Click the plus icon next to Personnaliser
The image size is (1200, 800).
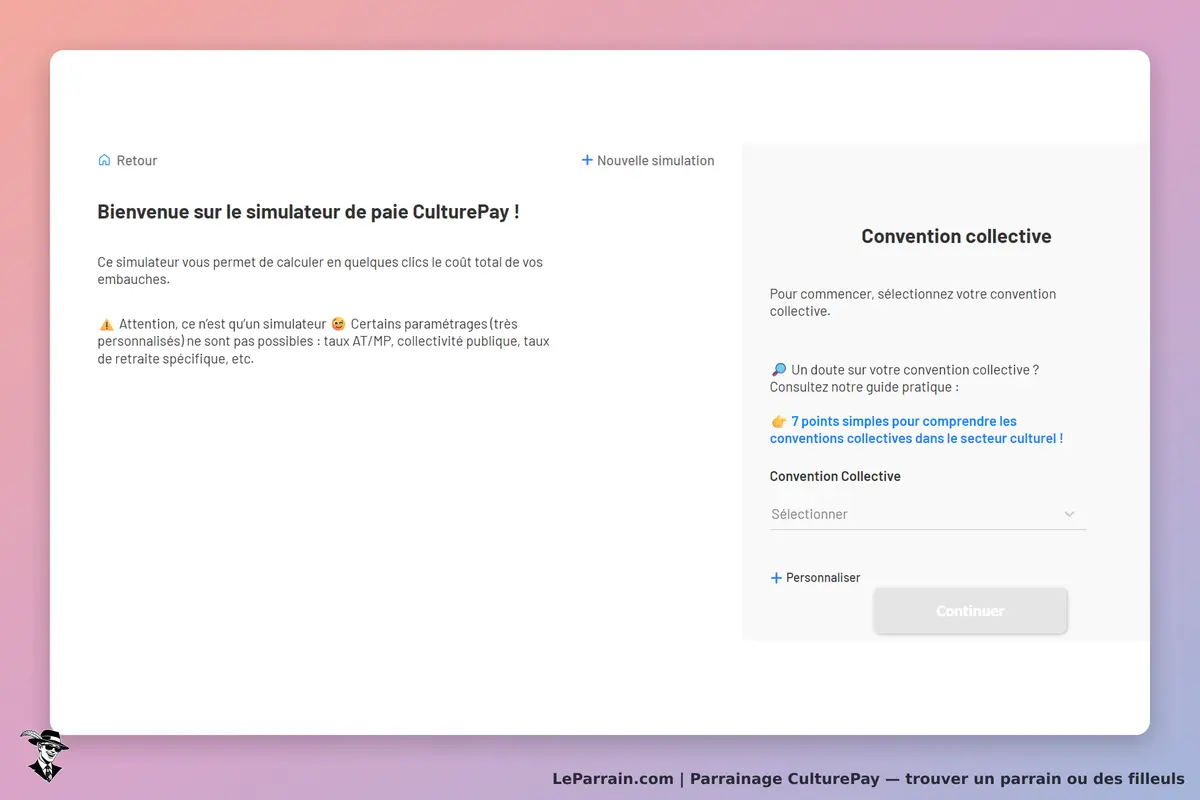[776, 578]
